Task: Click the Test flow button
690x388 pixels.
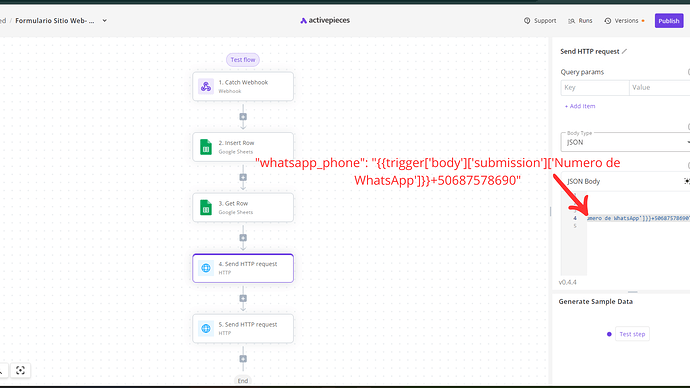Action: tap(243, 59)
